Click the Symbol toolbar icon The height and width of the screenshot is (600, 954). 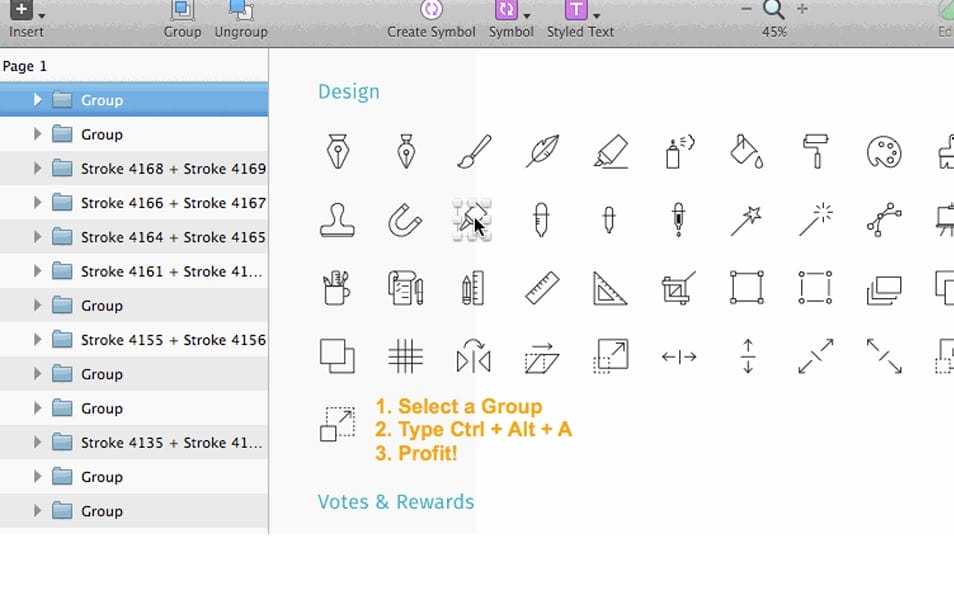click(x=506, y=10)
